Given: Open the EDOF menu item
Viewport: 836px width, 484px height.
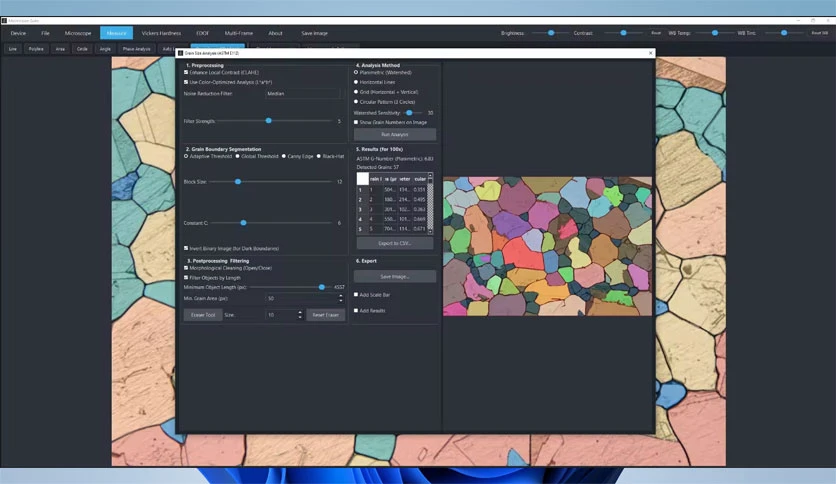Looking at the screenshot, I should [x=203, y=33].
